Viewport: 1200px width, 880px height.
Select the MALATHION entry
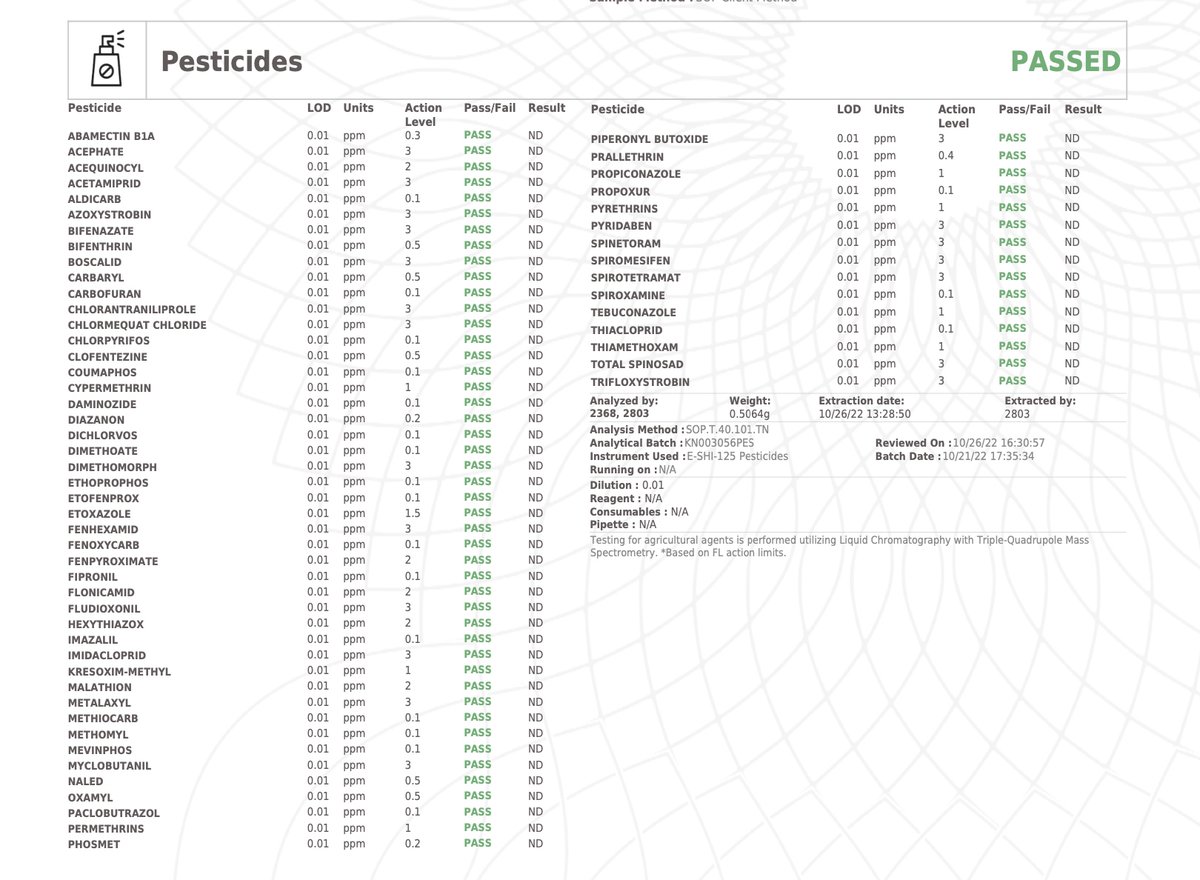click(x=99, y=687)
